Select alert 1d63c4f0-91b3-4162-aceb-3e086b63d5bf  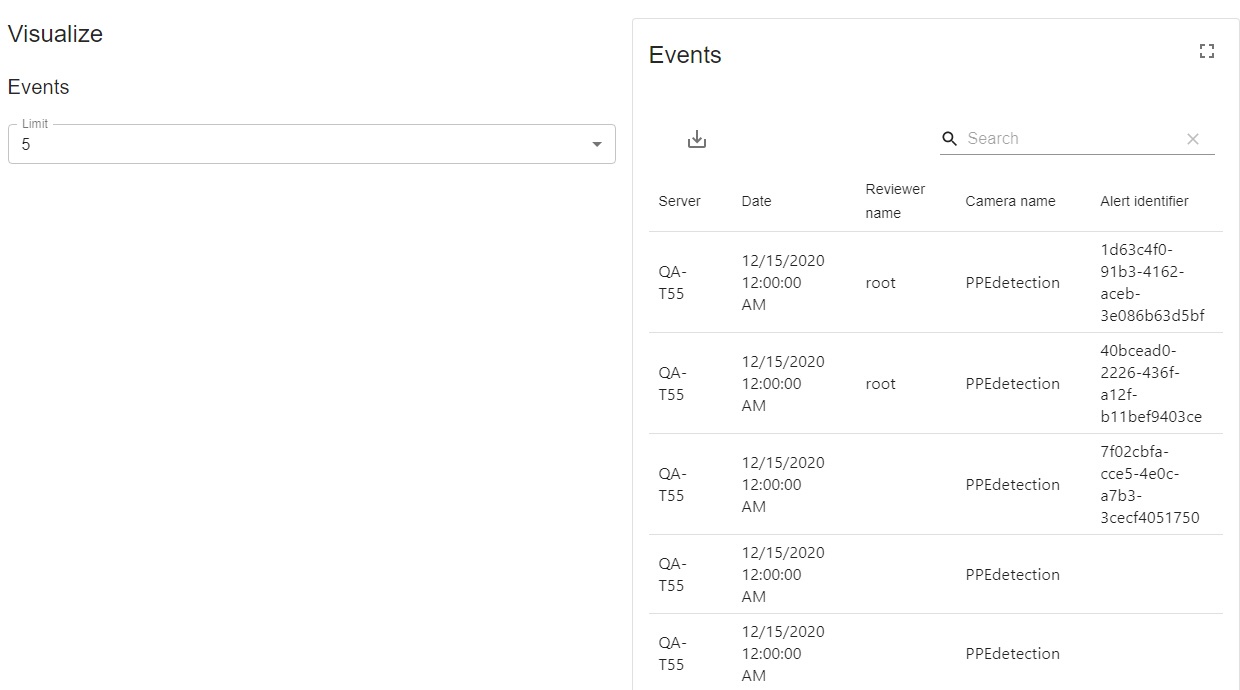click(x=1152, y=283)
